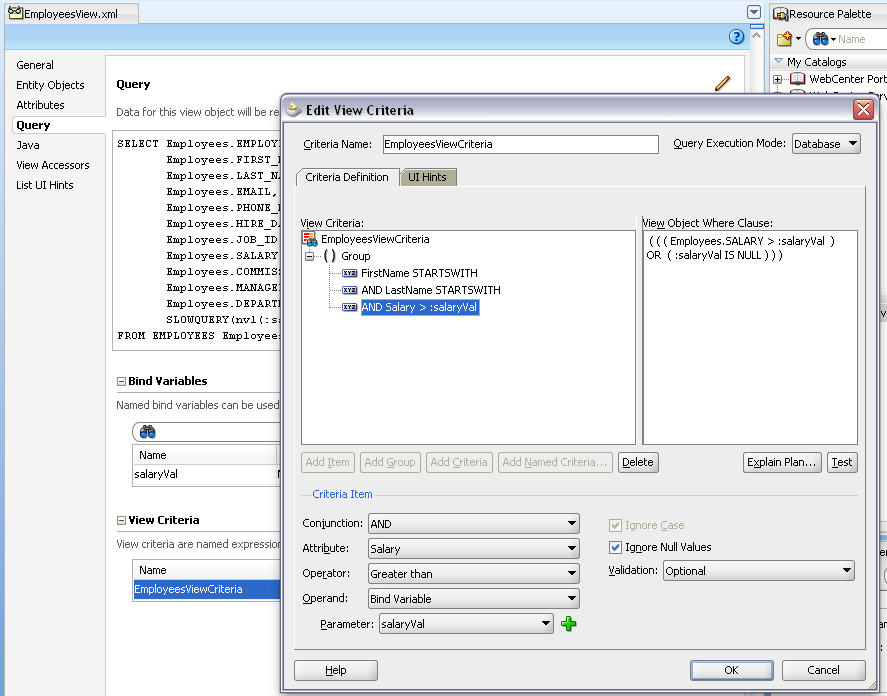This screenshot has width=887, height=696.
Task: Select the salaryVal bind variable row
Action: [x=206, y=474]
